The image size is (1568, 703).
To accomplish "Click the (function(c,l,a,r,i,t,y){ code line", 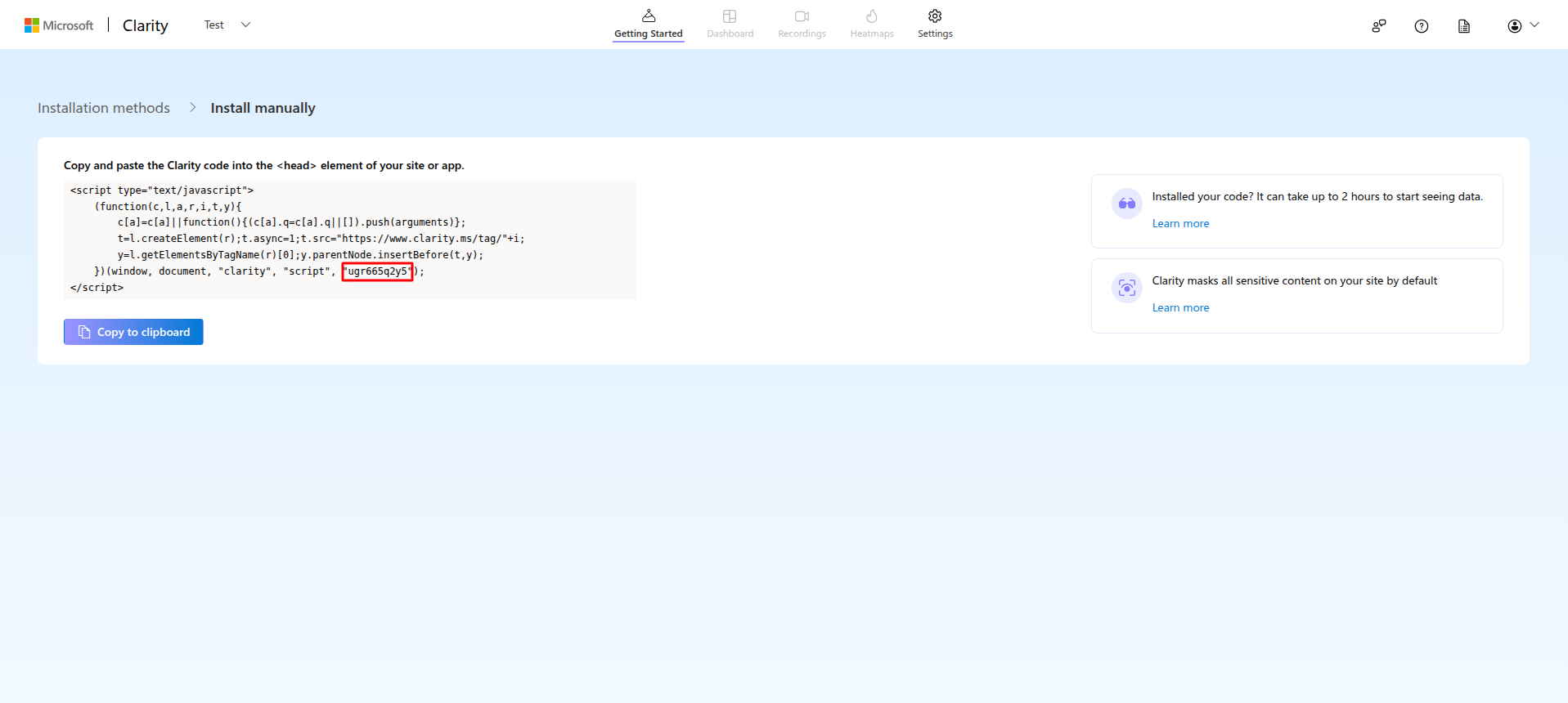I will (168, 207).
